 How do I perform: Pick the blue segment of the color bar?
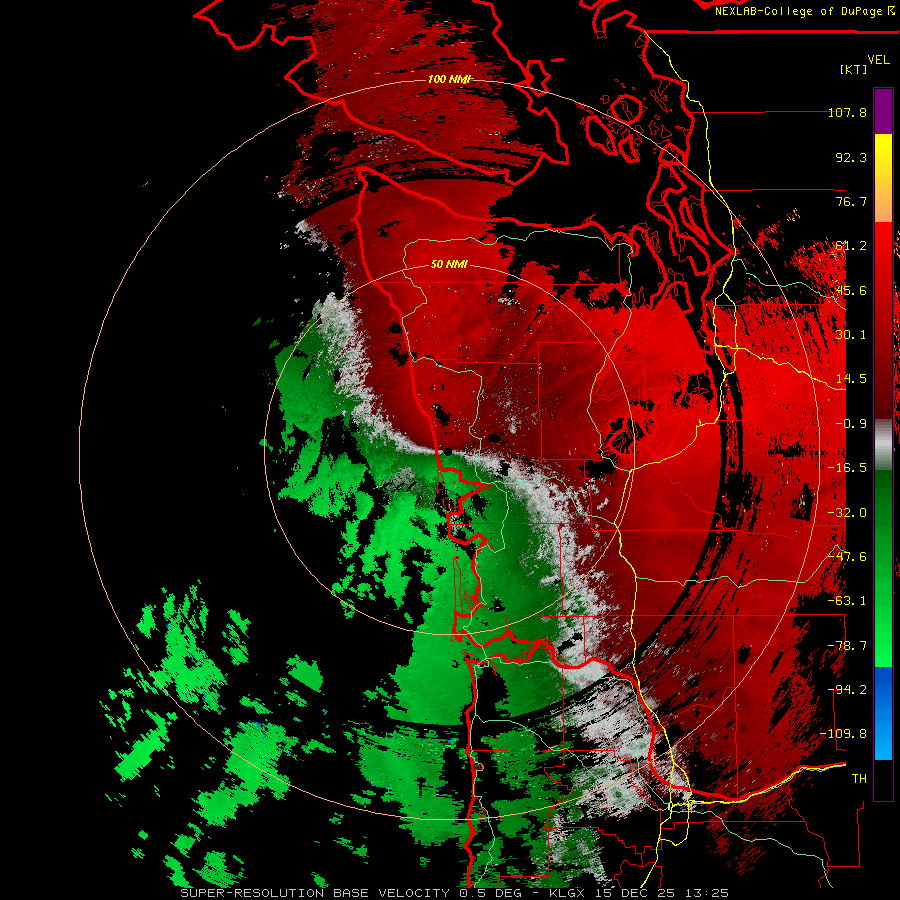pyautogui.click(x=883, y=713)
